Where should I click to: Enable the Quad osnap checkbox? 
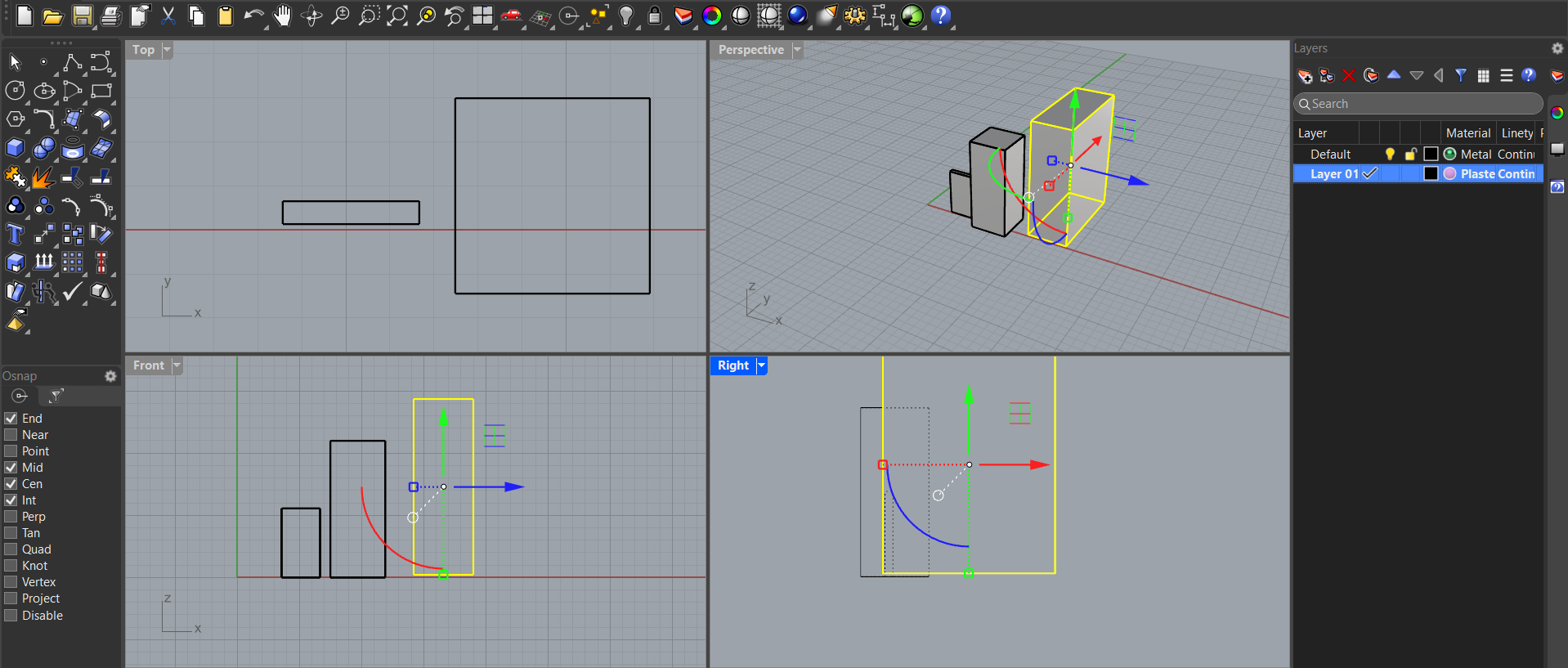11,549
